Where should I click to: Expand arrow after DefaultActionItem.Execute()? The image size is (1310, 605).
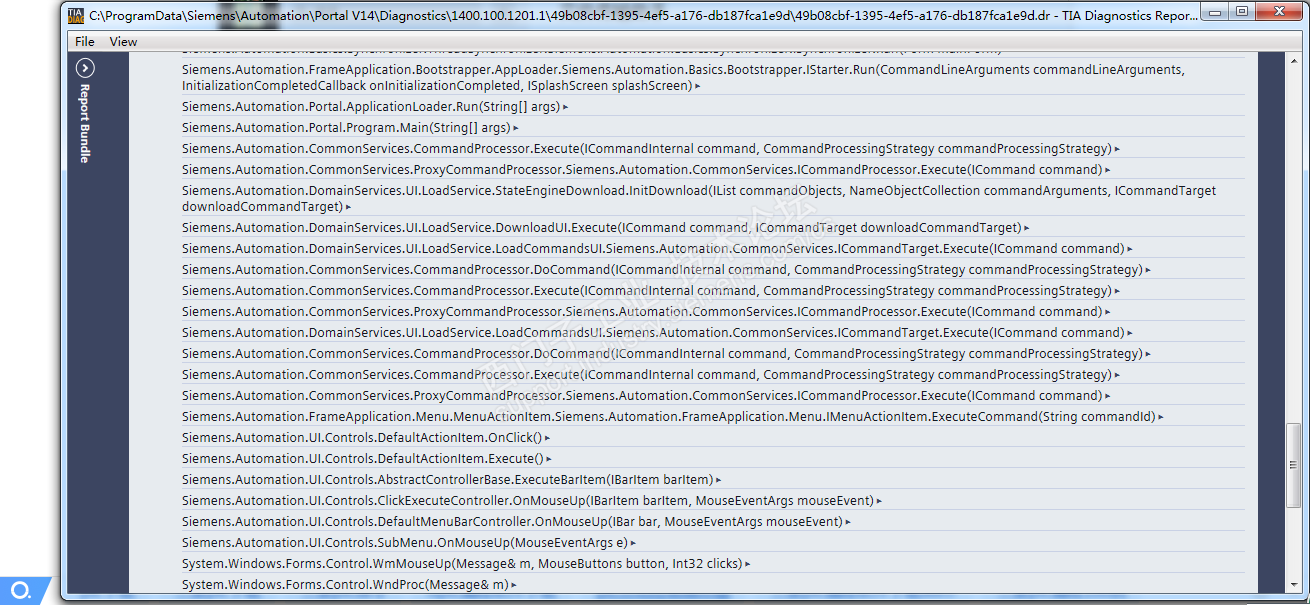pyautogui.click(x=550, y=459)
